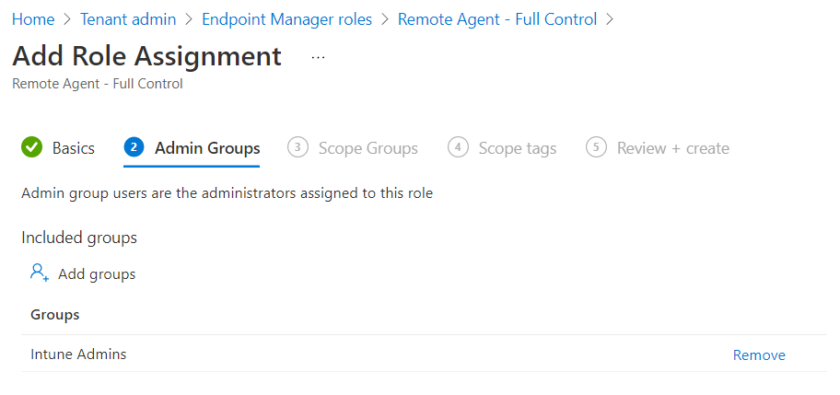Click the add-person icon beside Add groups
Image resolution: width=840 pixels, height=395 pixels.
[39, 273]
